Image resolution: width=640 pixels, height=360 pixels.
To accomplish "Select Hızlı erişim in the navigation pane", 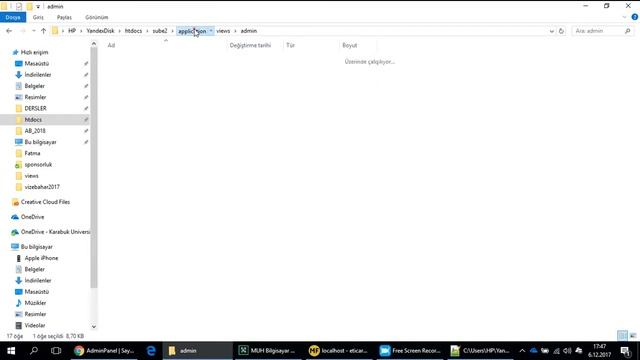I will tap(34, 52).
